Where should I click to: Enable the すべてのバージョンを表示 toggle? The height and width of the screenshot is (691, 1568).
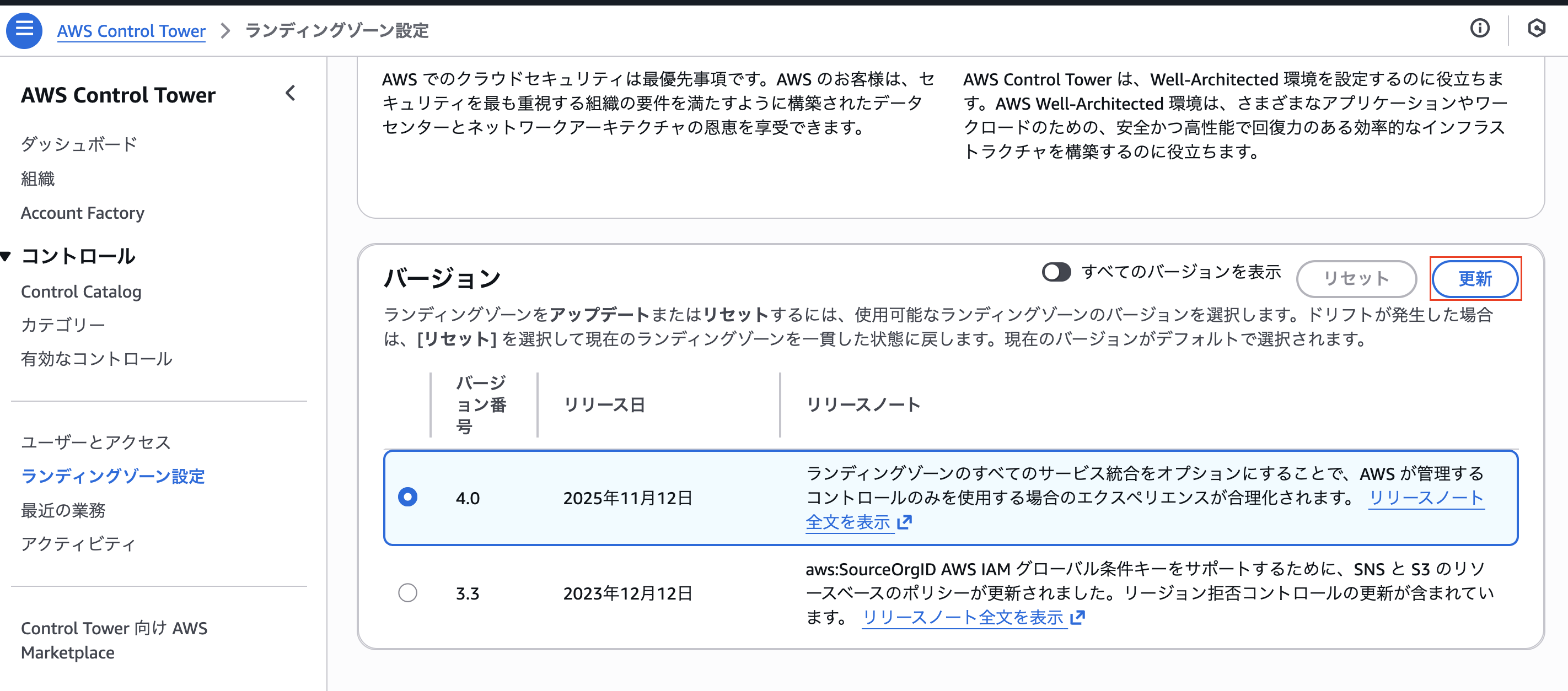(1057, 273)
